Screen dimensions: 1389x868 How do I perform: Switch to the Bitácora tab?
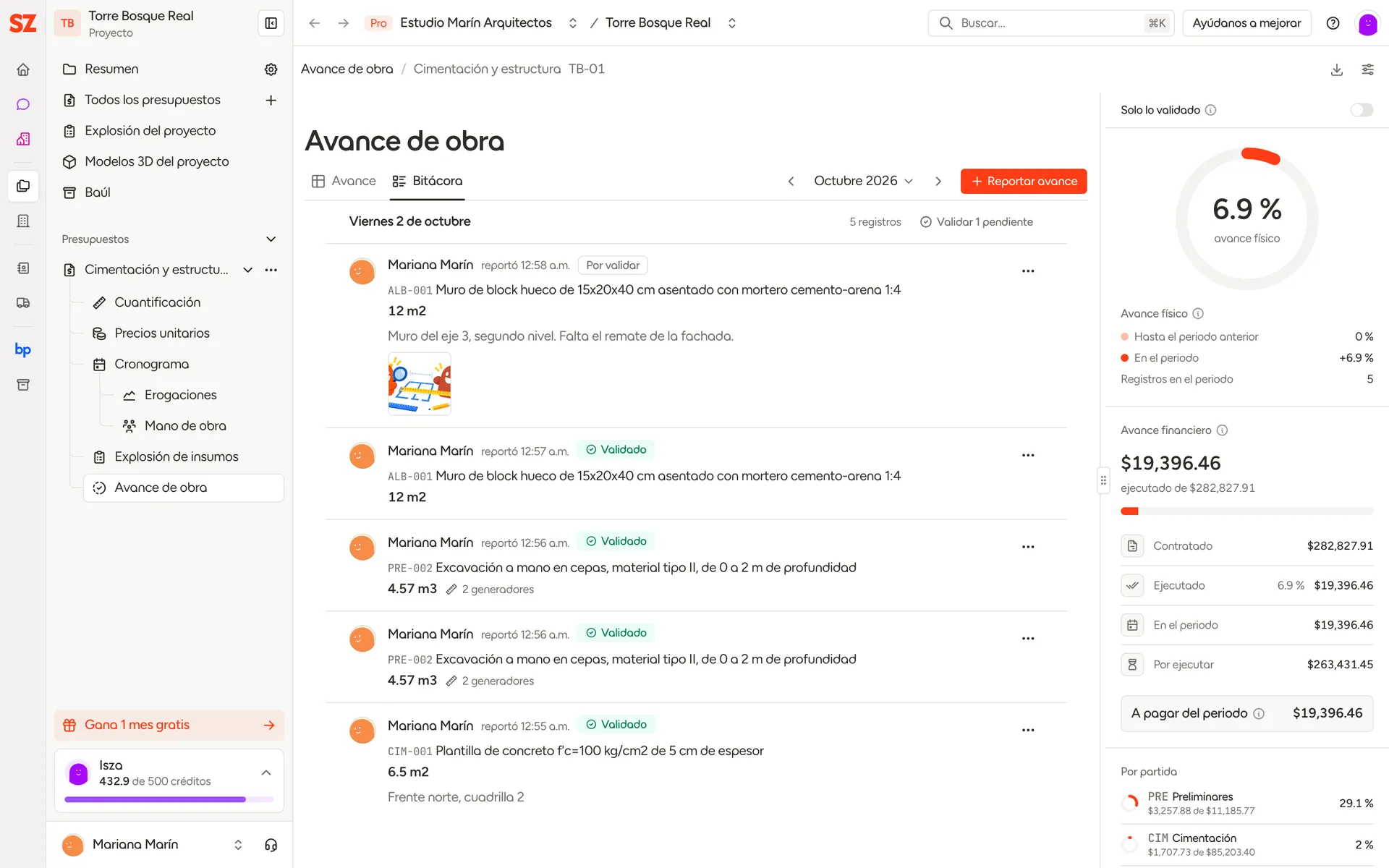coord(427,181)
